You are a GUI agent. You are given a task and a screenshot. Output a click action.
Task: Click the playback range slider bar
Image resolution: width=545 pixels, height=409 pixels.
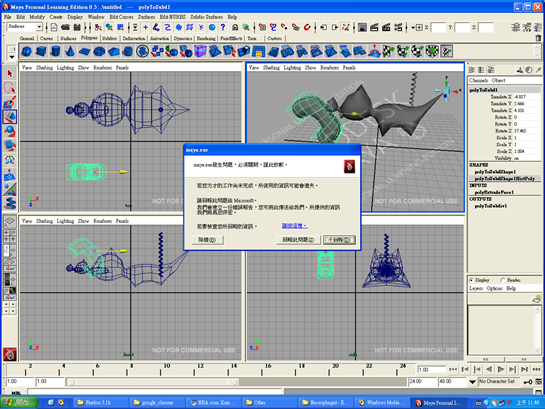(x=153, y=382)
